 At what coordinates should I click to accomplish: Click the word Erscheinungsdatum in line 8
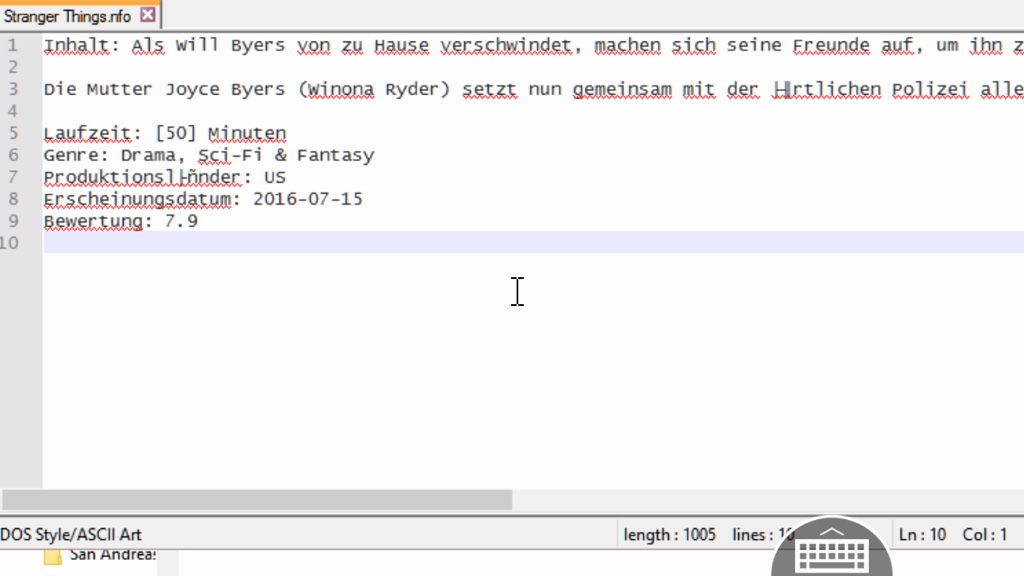tap(137, 199)
